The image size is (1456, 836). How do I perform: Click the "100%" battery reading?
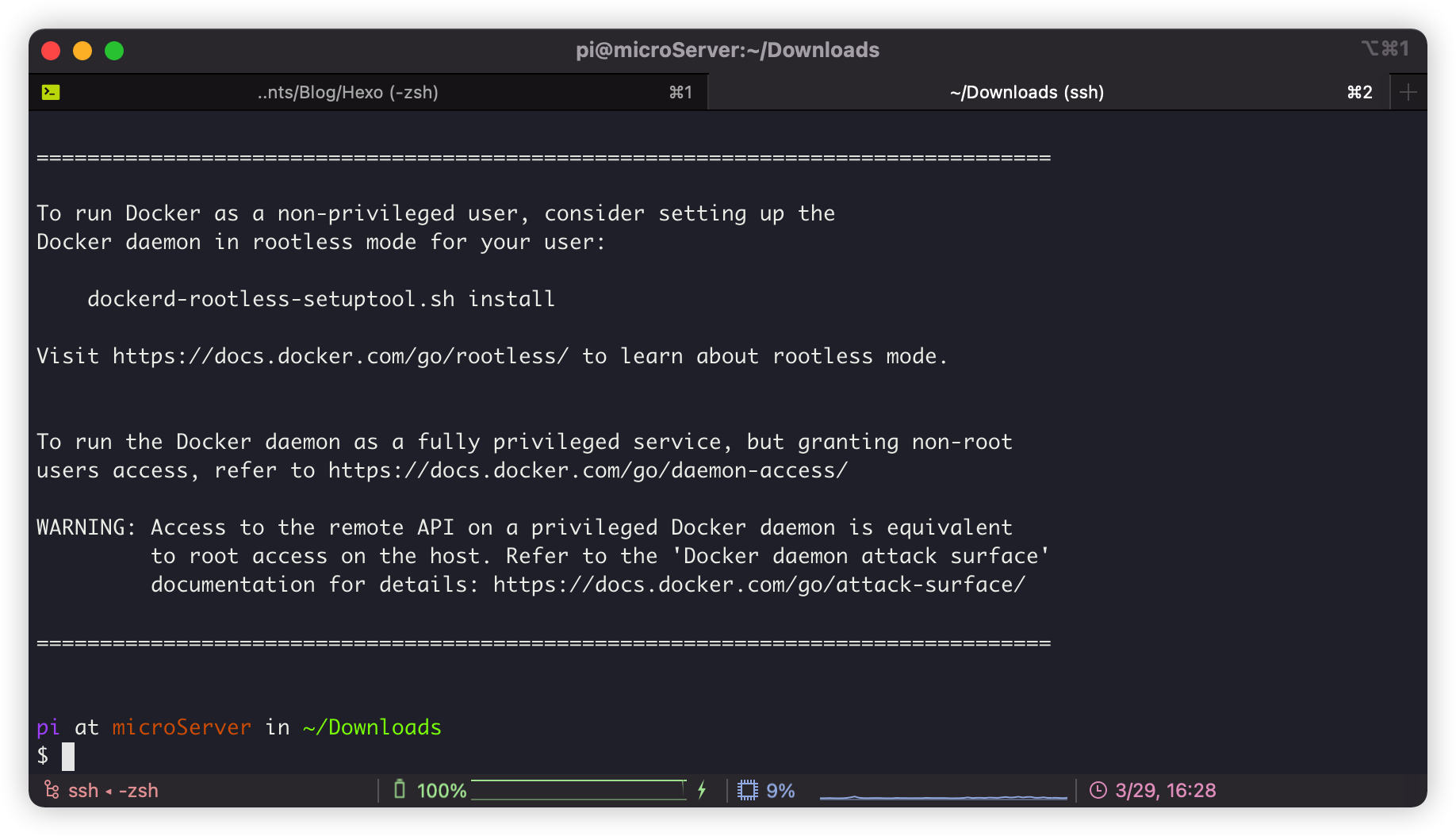pyautogui.click(x=442, y=791)
